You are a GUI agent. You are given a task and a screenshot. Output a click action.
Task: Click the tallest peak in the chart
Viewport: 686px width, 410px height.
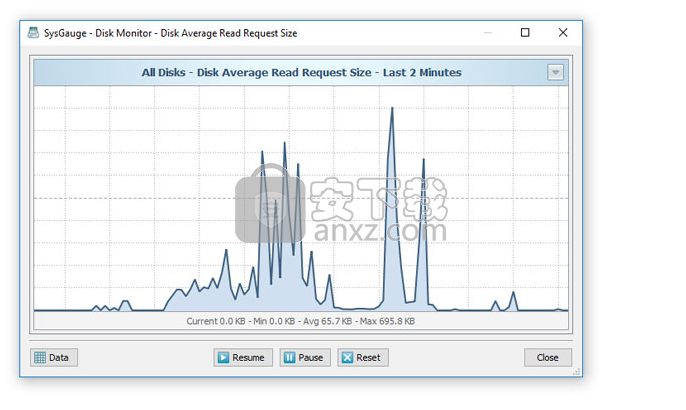point(392,108)
